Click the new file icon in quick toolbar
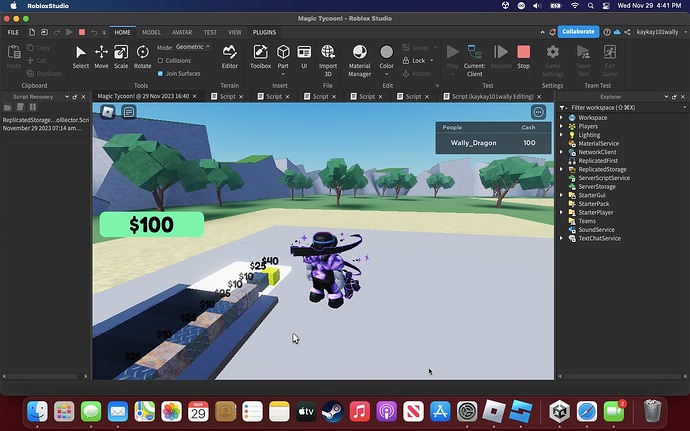The height and width of the screenshot is (431, 690). pos(32,32)
